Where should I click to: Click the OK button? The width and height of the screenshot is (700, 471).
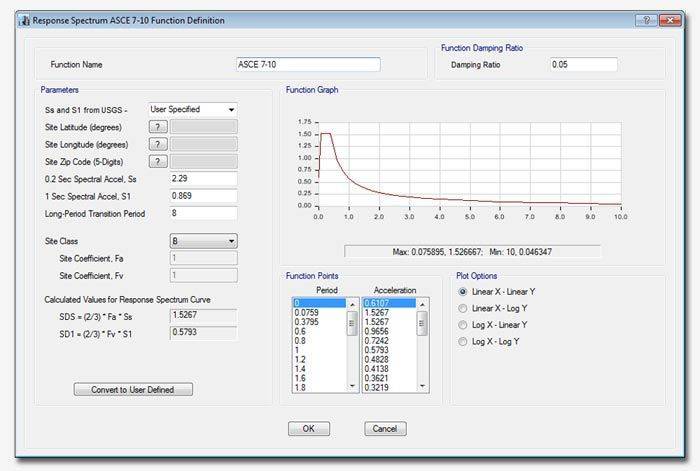[x=309, y=429]
